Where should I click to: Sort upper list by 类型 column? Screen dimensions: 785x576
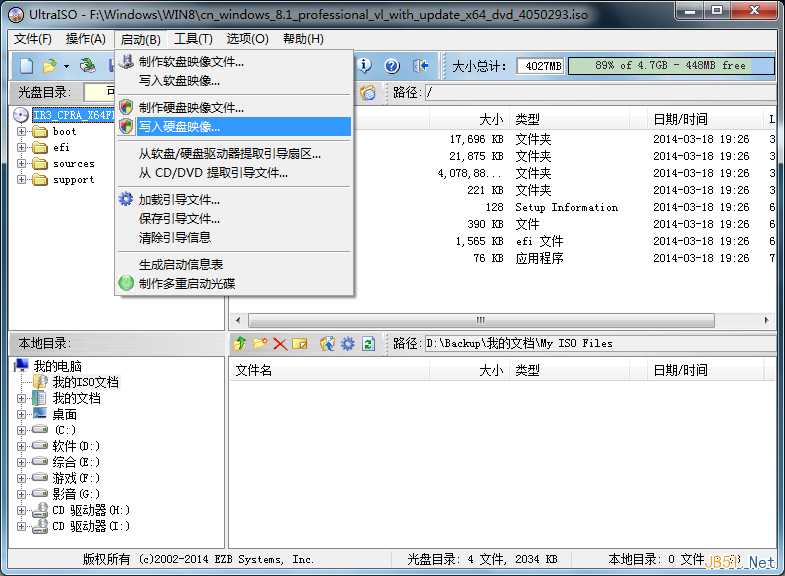pos(570,119)
